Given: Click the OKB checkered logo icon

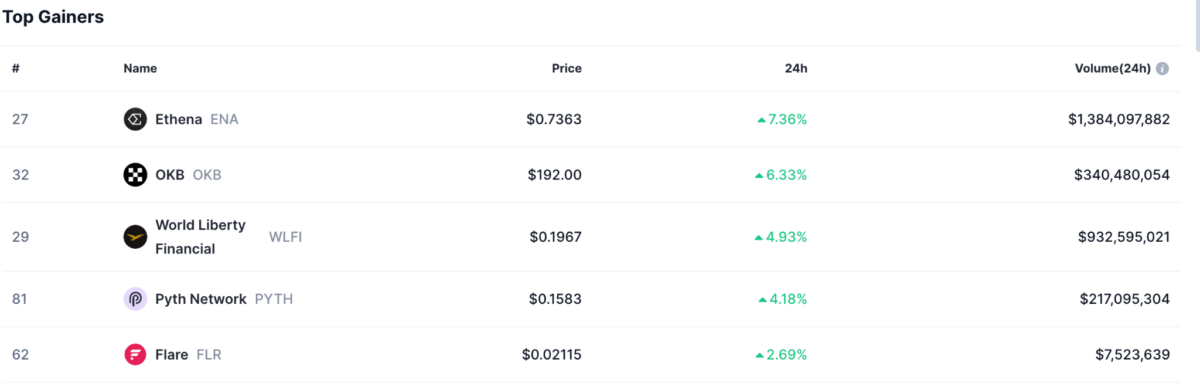Looking at the screenshot, I should pyautogui.click(x=135, y=175).
